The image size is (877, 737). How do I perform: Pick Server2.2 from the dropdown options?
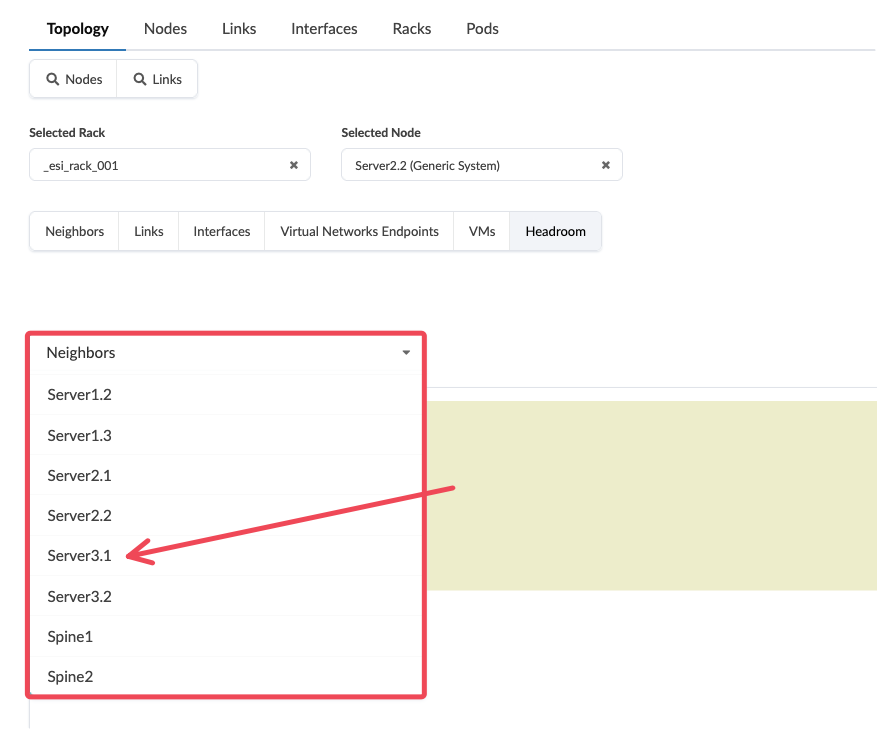(x=79, y=516)
